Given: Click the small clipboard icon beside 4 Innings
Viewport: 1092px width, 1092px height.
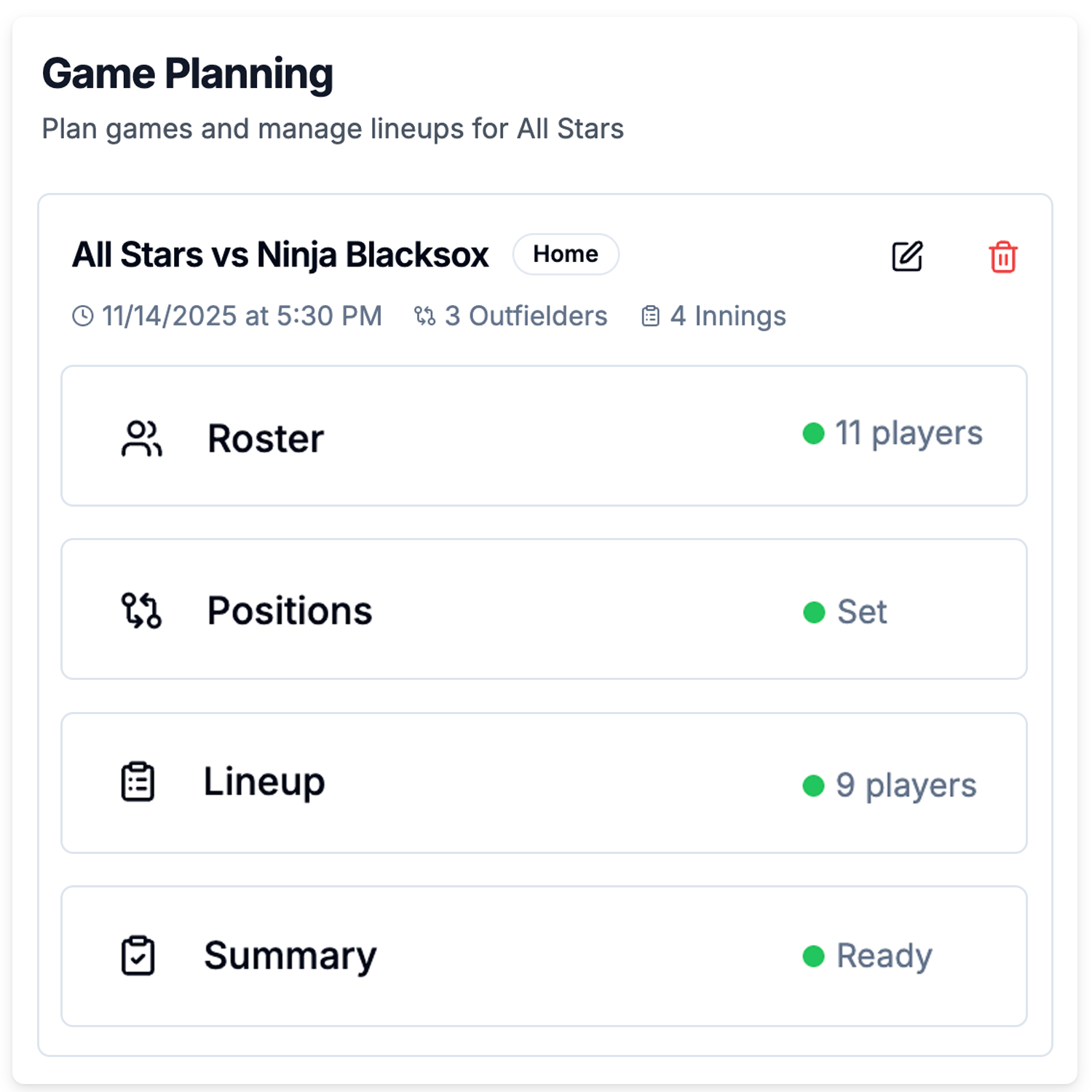Looking at the screenshot, I should point(650,316).
